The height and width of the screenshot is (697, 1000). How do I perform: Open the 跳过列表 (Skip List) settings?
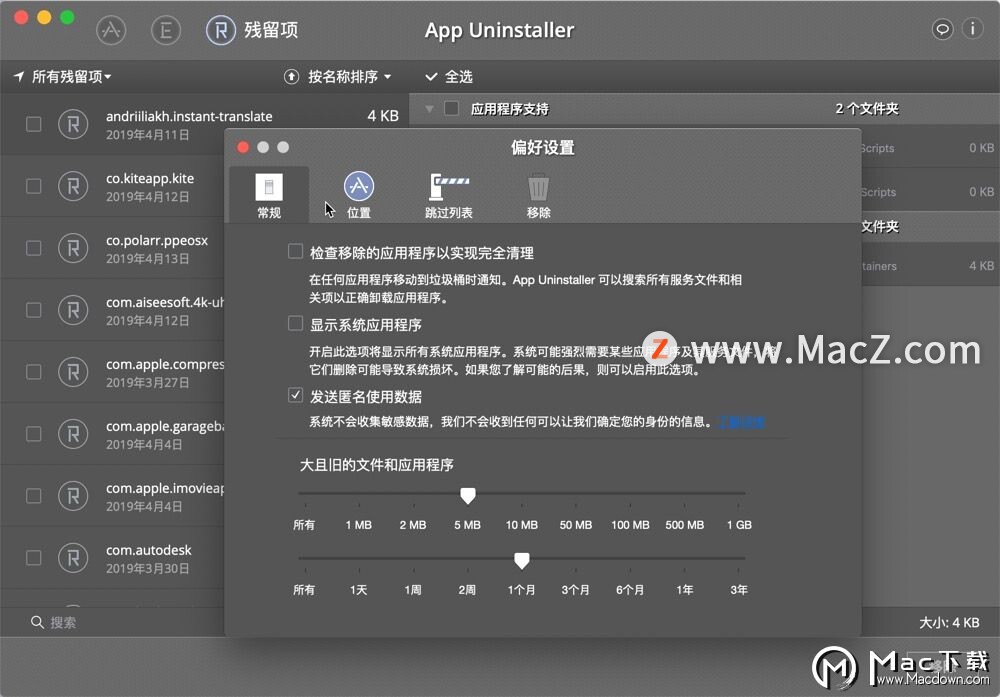point(448,195)
